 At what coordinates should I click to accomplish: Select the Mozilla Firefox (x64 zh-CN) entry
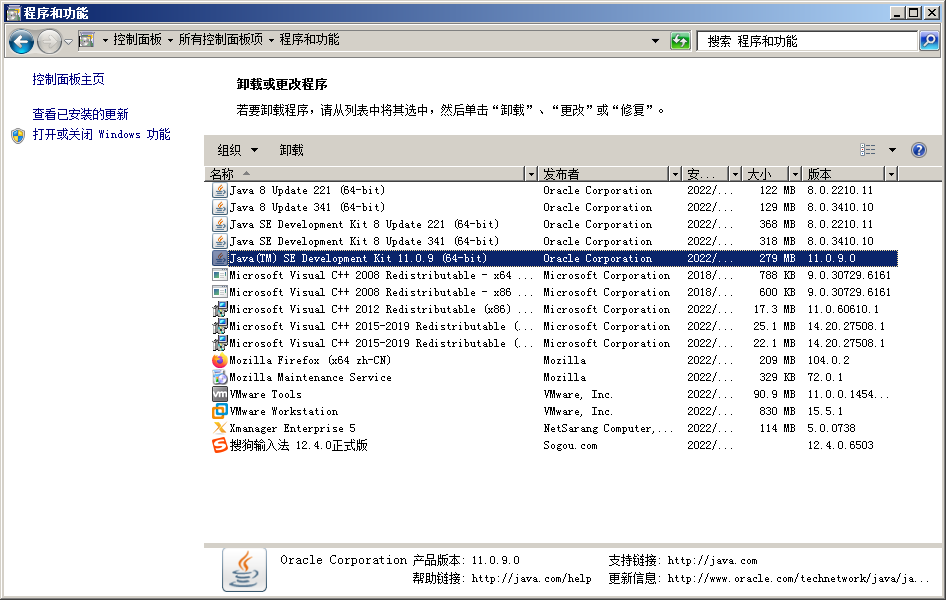(x=554, y=360)
